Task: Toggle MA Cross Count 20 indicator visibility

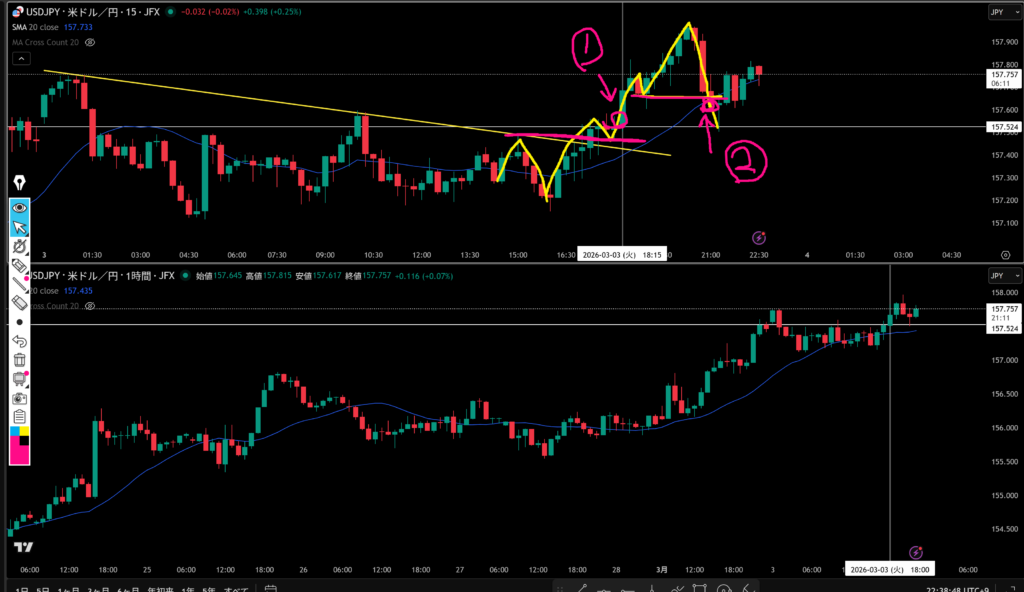Action: click(91, 44)
